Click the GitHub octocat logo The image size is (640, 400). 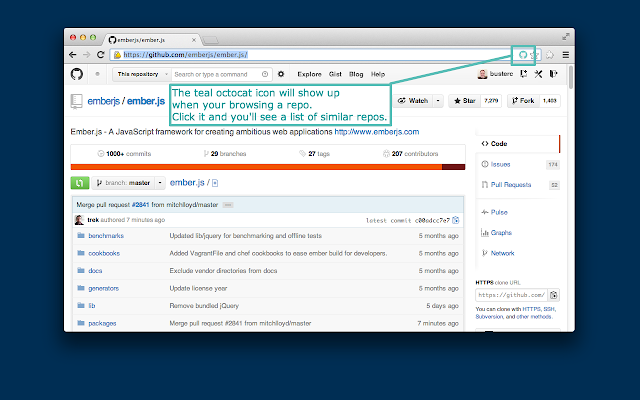tap(77, 74)
